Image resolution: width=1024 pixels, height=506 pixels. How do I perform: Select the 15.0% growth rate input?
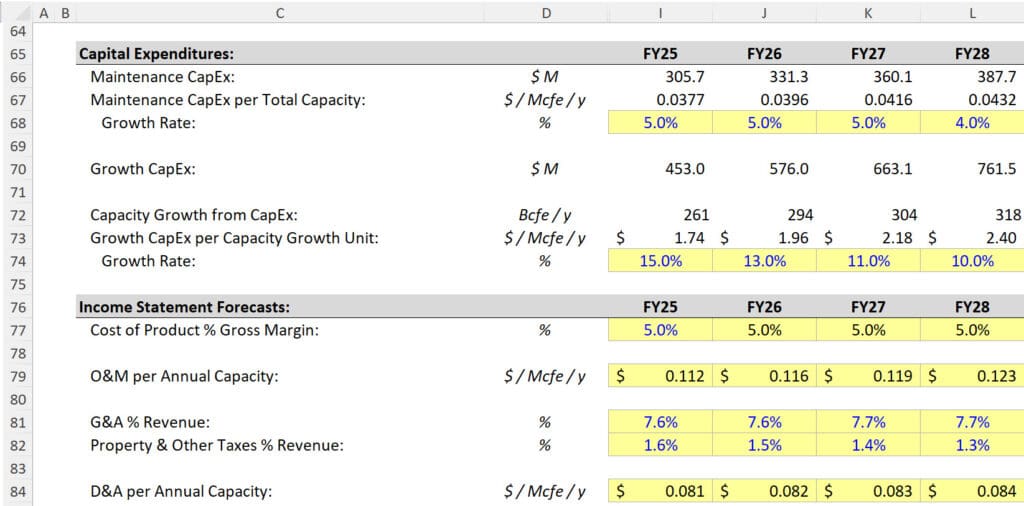660,261
